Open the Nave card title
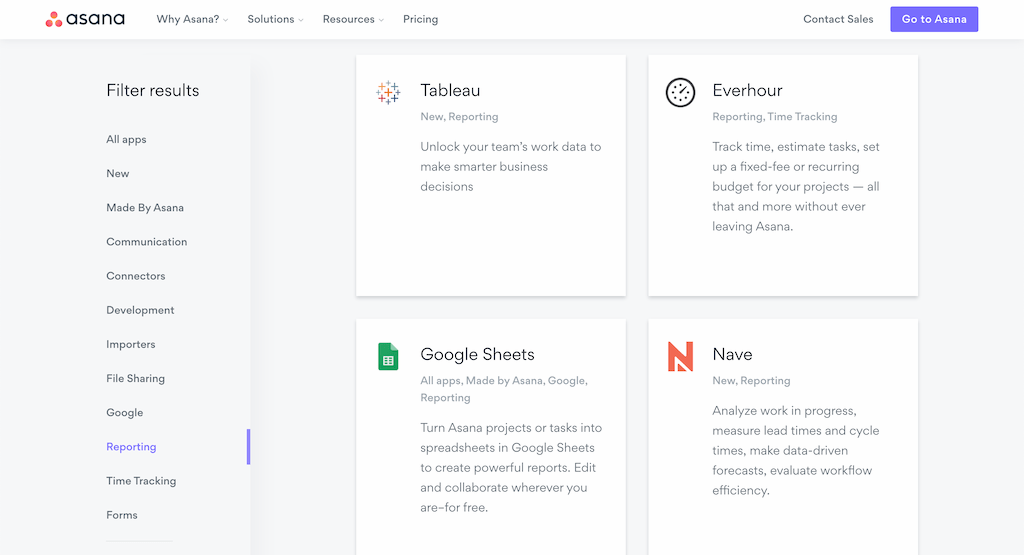This screenshot has height=555, width=1024. (732, 354)
